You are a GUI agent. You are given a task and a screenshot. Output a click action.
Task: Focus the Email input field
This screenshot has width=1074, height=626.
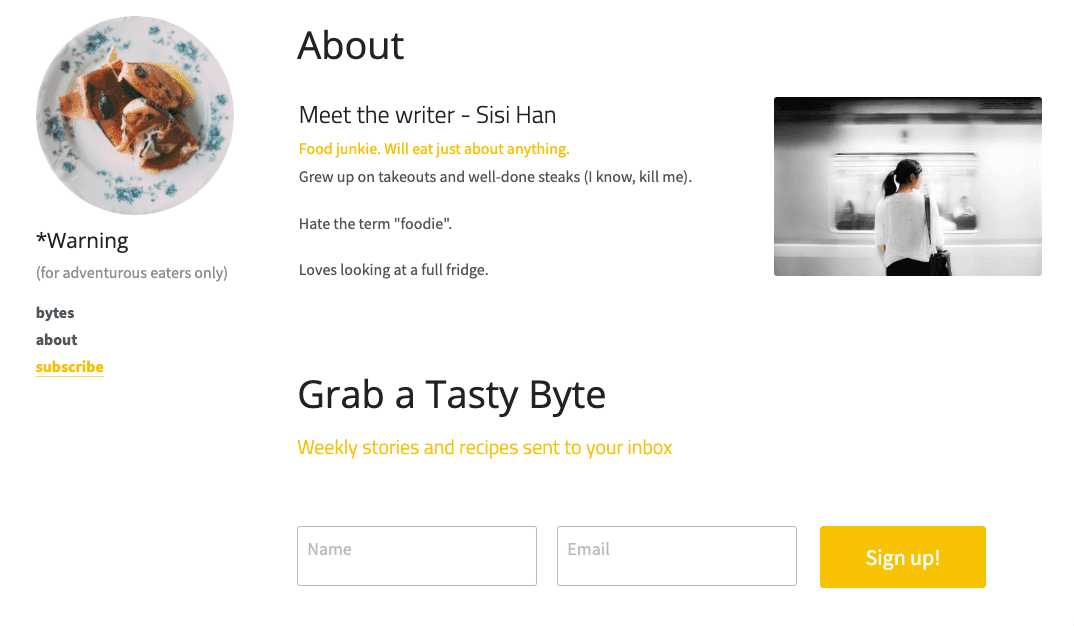[x=676, y=555]
